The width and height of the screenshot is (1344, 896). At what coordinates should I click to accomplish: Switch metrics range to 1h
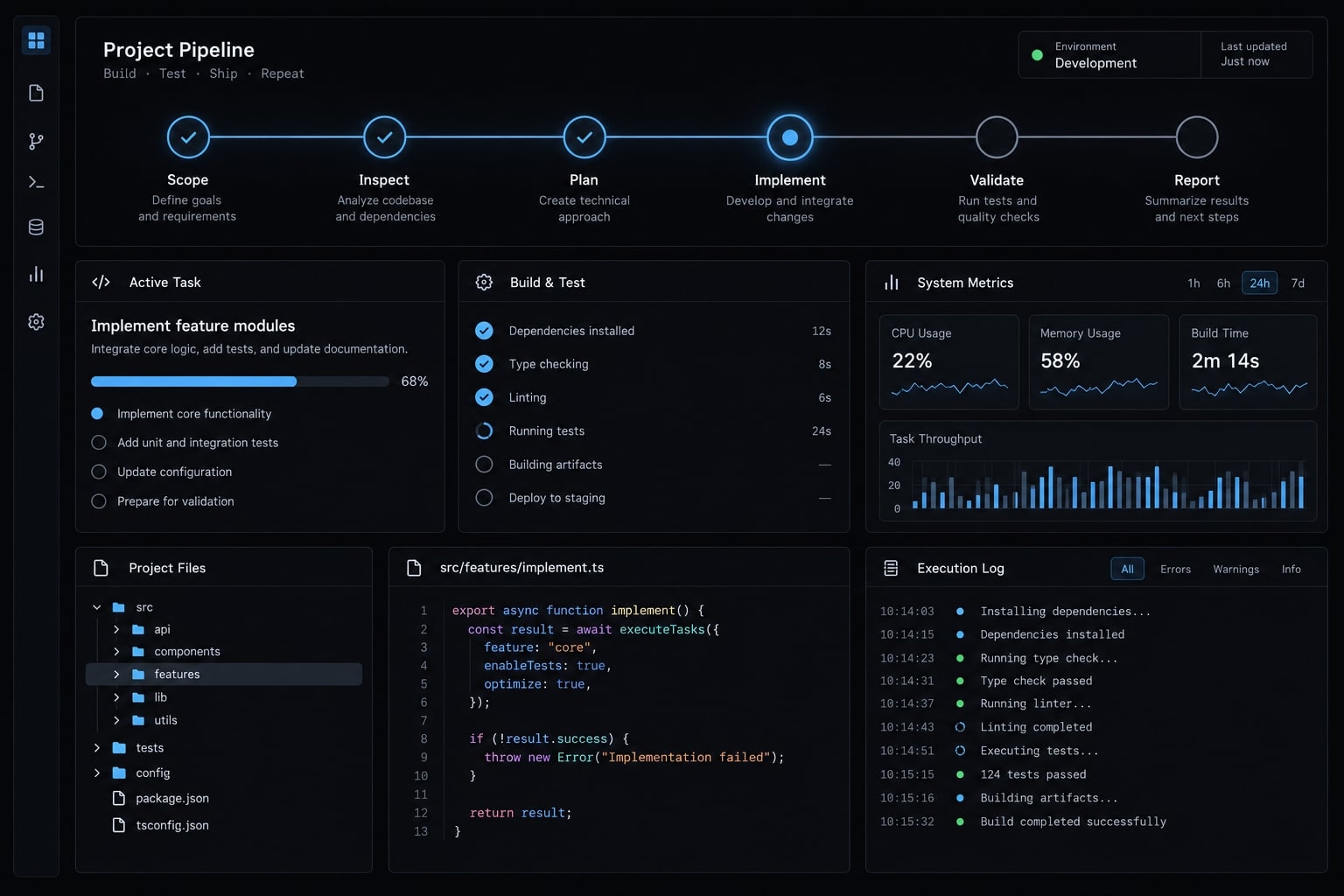(1193, 283)
